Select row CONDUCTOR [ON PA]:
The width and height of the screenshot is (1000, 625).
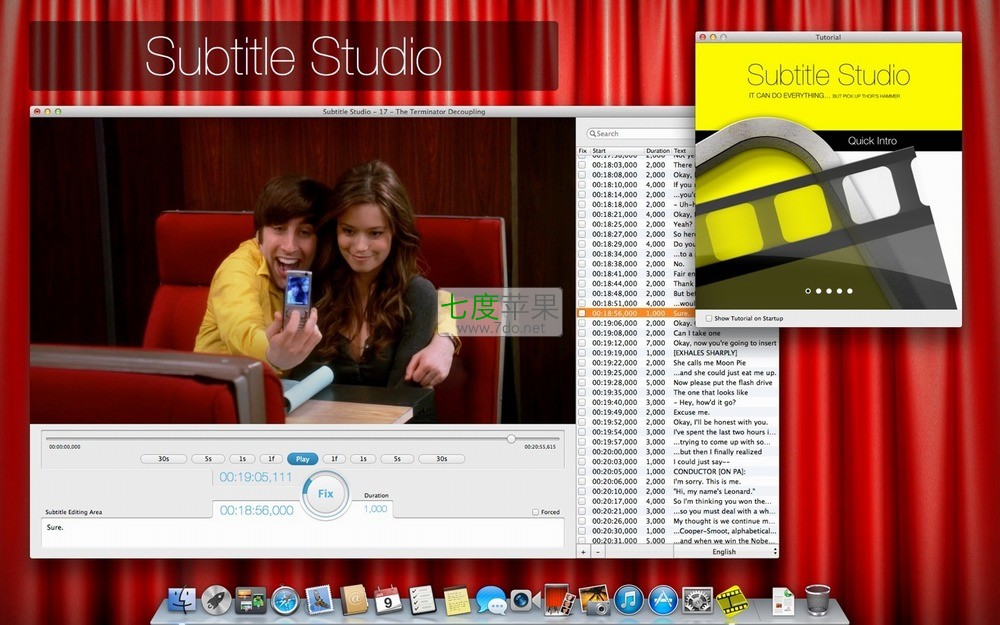click(677, 471)
